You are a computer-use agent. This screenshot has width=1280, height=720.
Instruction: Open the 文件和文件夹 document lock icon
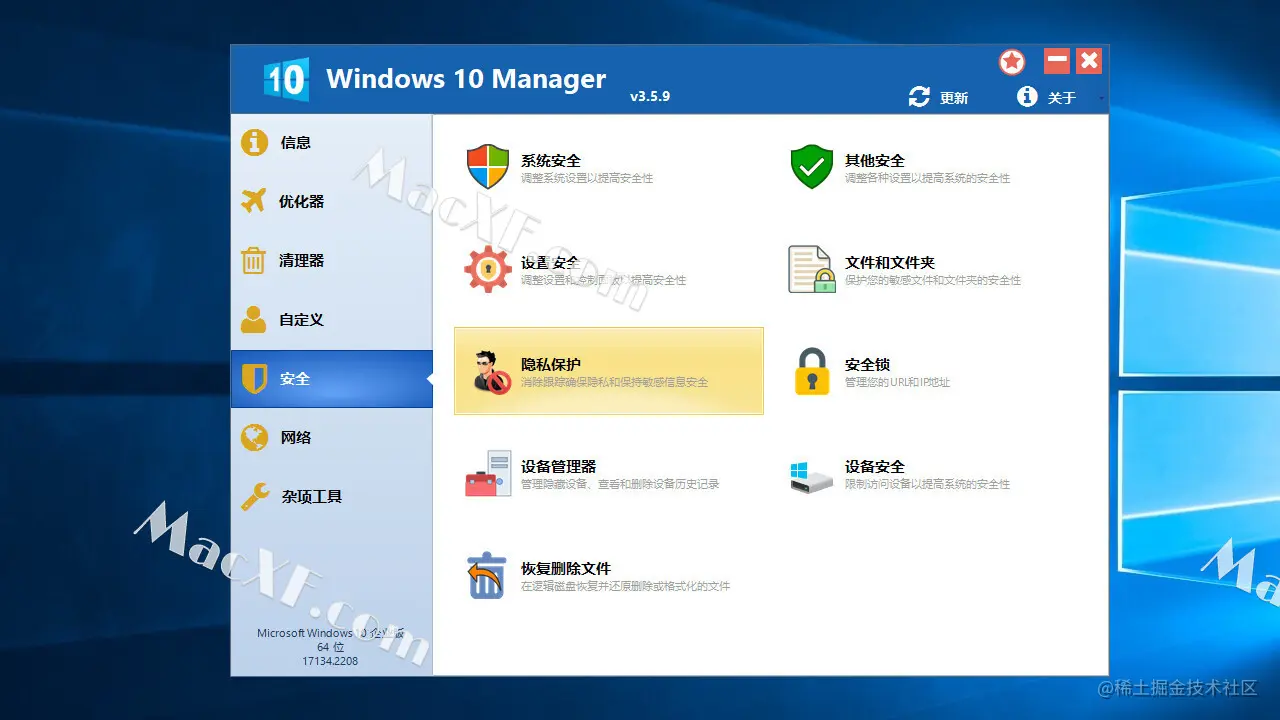pyautogui.click(x=811, y=269)
